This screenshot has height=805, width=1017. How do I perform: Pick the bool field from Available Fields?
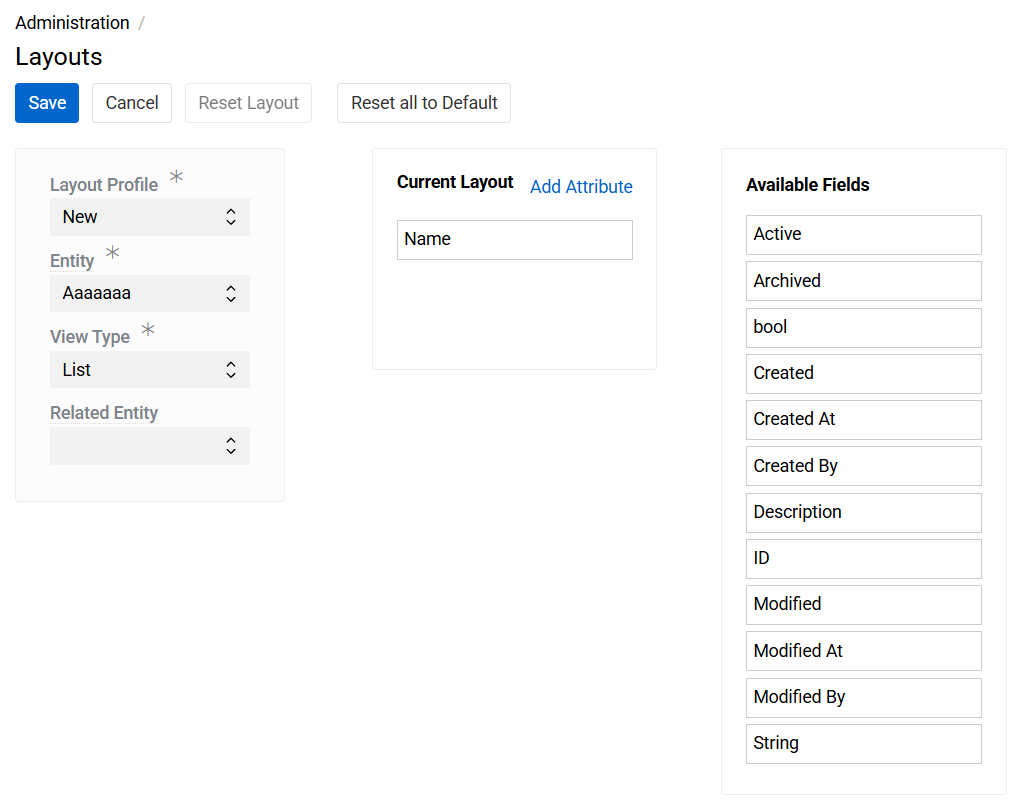click(863, 328)
